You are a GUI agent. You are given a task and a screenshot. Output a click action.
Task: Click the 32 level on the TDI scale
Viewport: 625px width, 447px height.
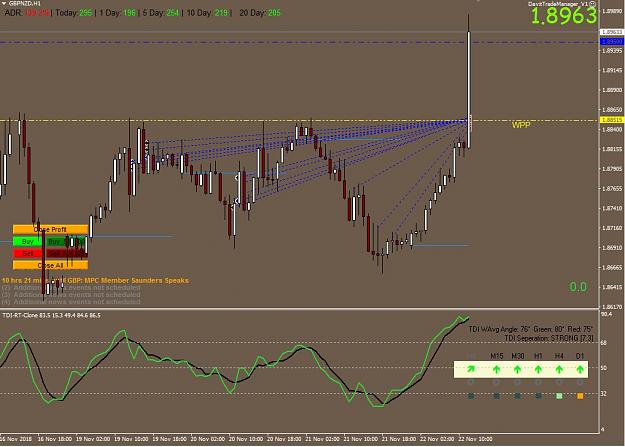[x=603, y=394]
